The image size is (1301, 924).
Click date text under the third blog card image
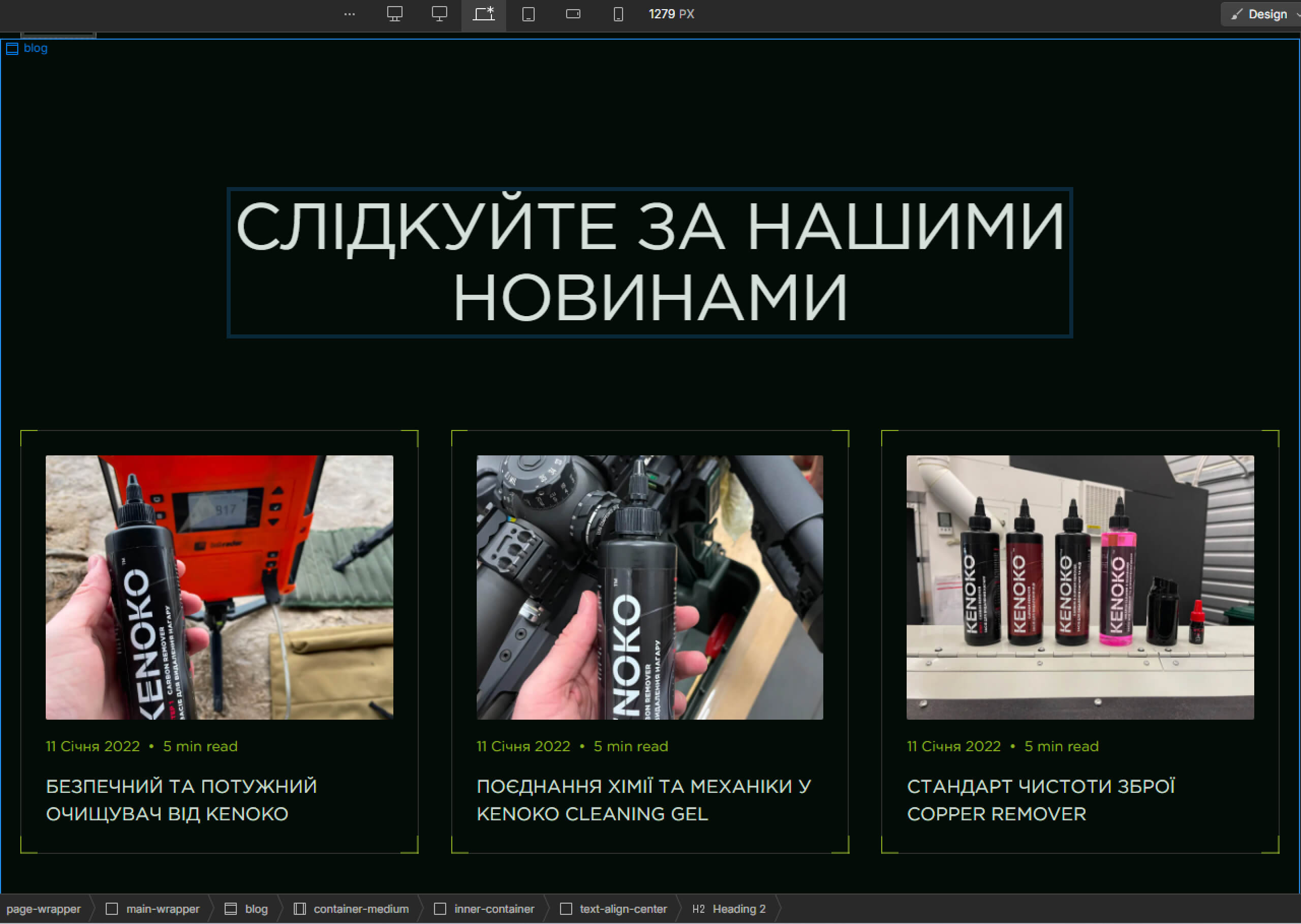953,747
